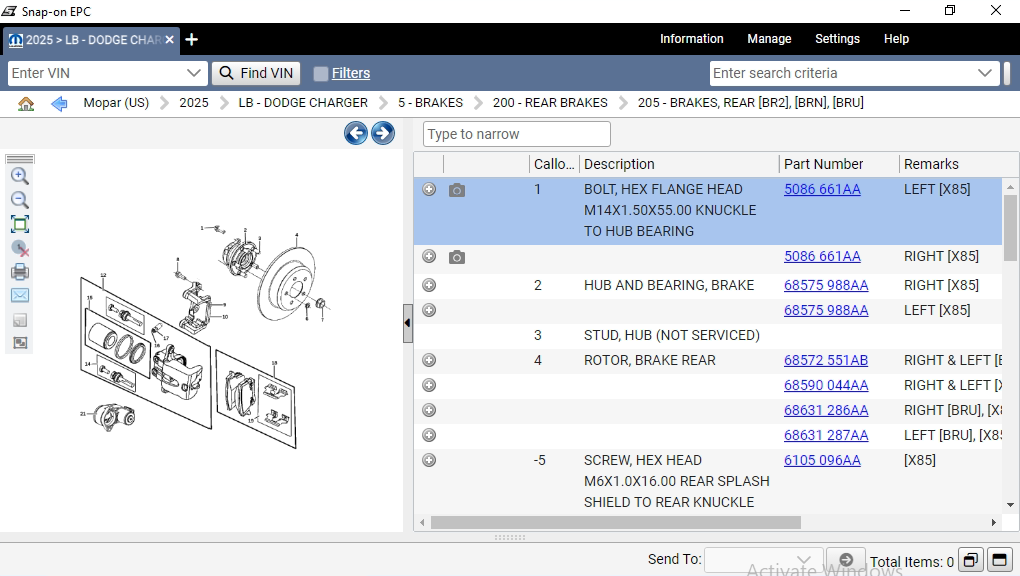
Task: Open part number 68572 551AB
Action: point(825,360)
